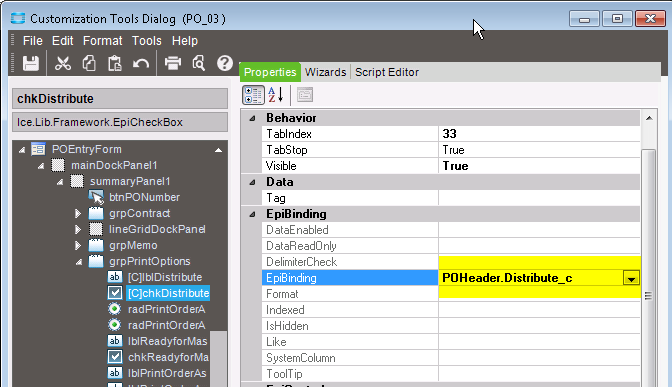Click the Print toolbar icon

click(x=173, y=63)
